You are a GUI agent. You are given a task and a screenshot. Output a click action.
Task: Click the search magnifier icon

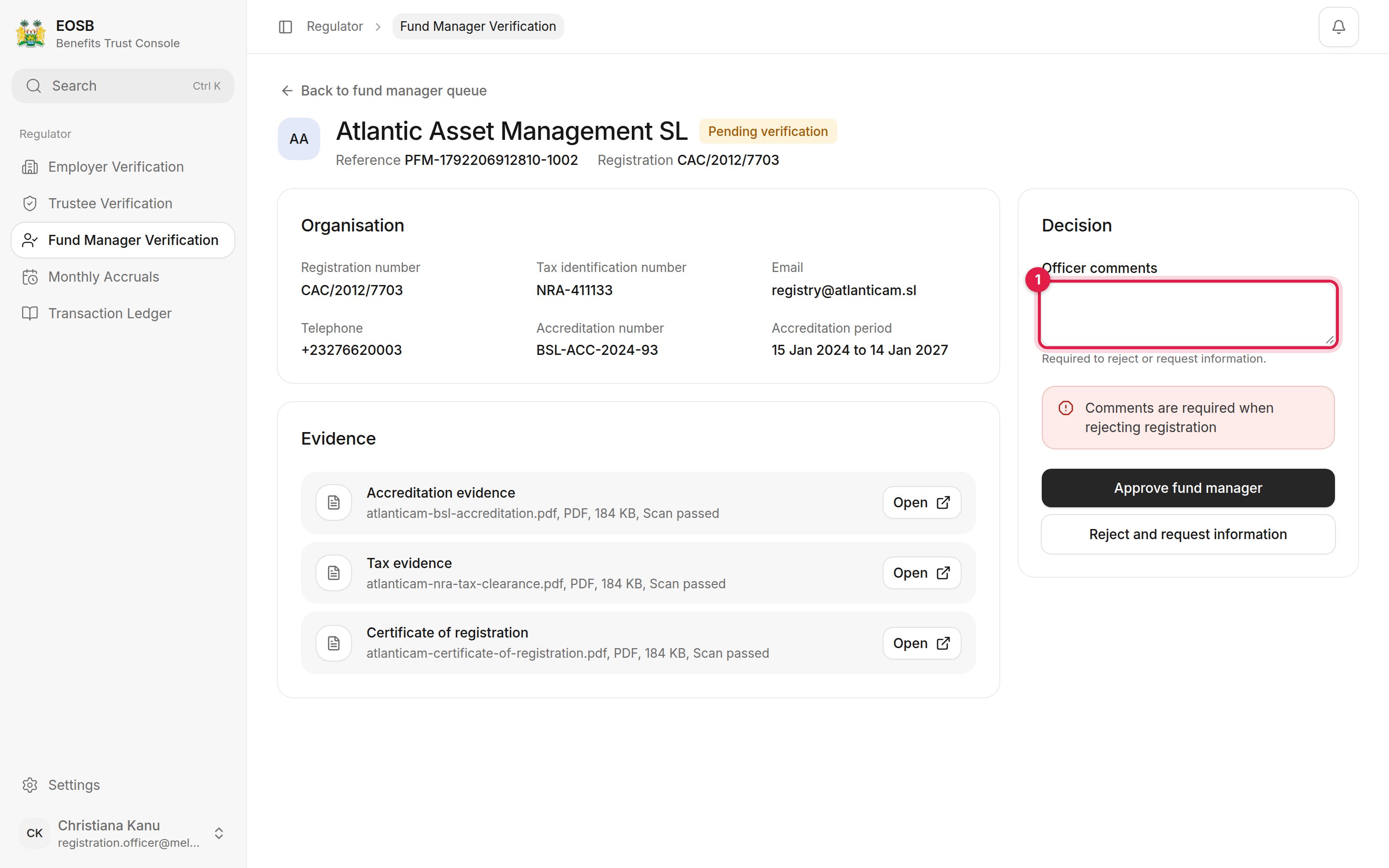click(x=34, y=86)
